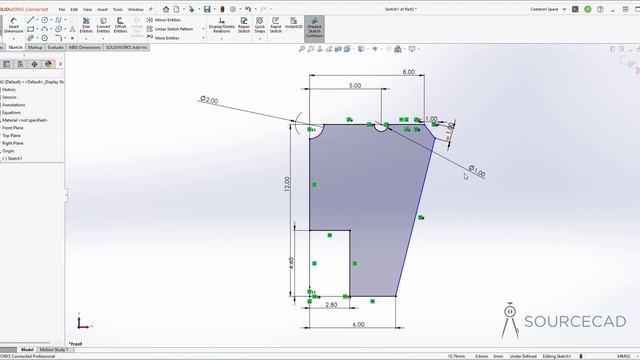Open the File menu
Image resolution: width=640 pixels, height=360 pixels.
point(62,9)
